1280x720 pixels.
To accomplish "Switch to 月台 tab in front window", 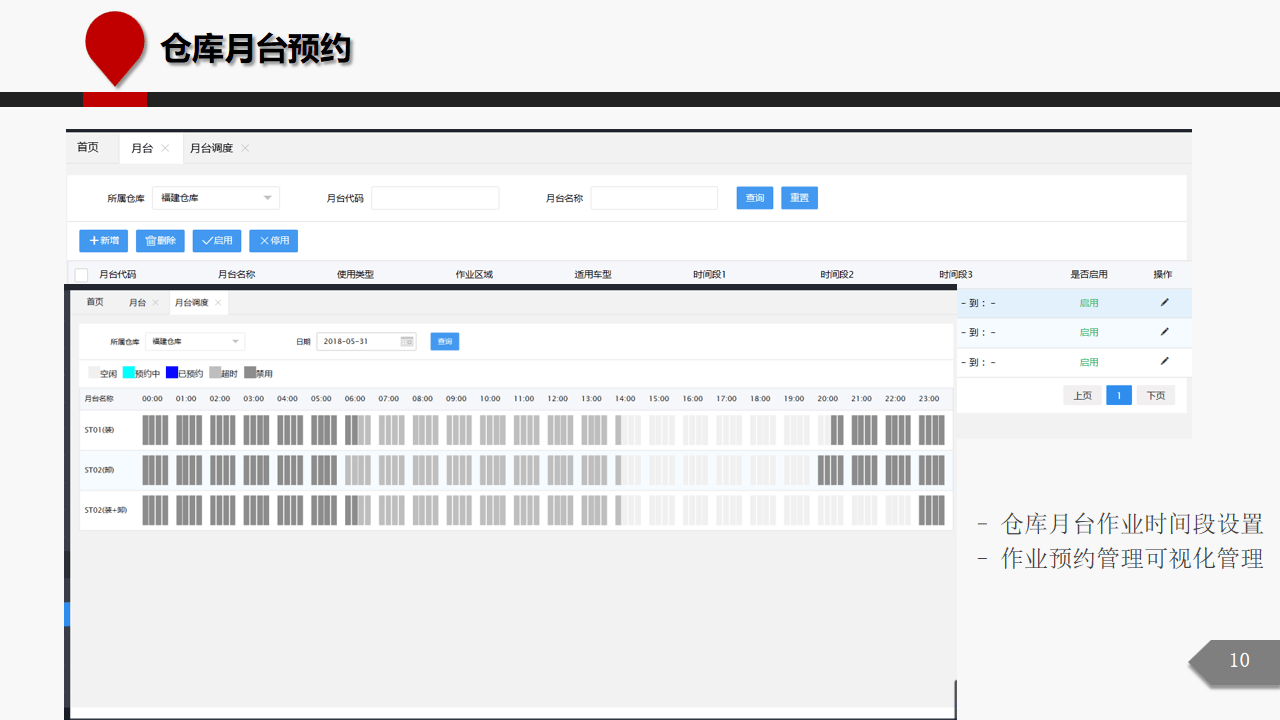I will (x=137, y=302).
